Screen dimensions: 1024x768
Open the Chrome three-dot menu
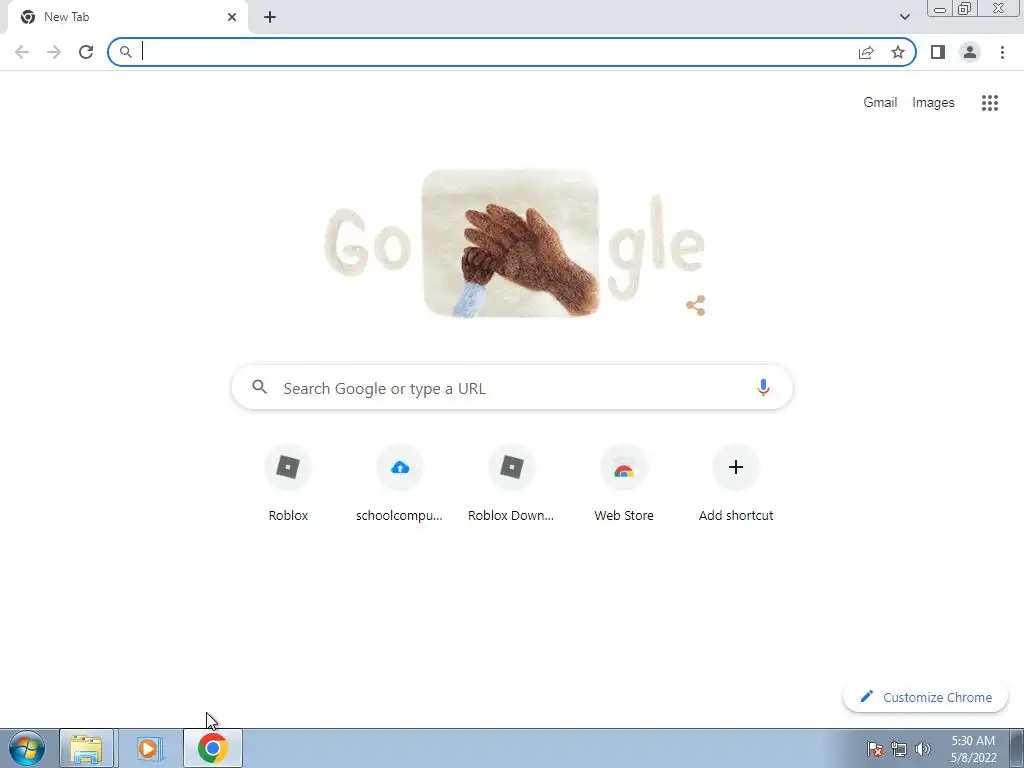tap(1002, 52)
